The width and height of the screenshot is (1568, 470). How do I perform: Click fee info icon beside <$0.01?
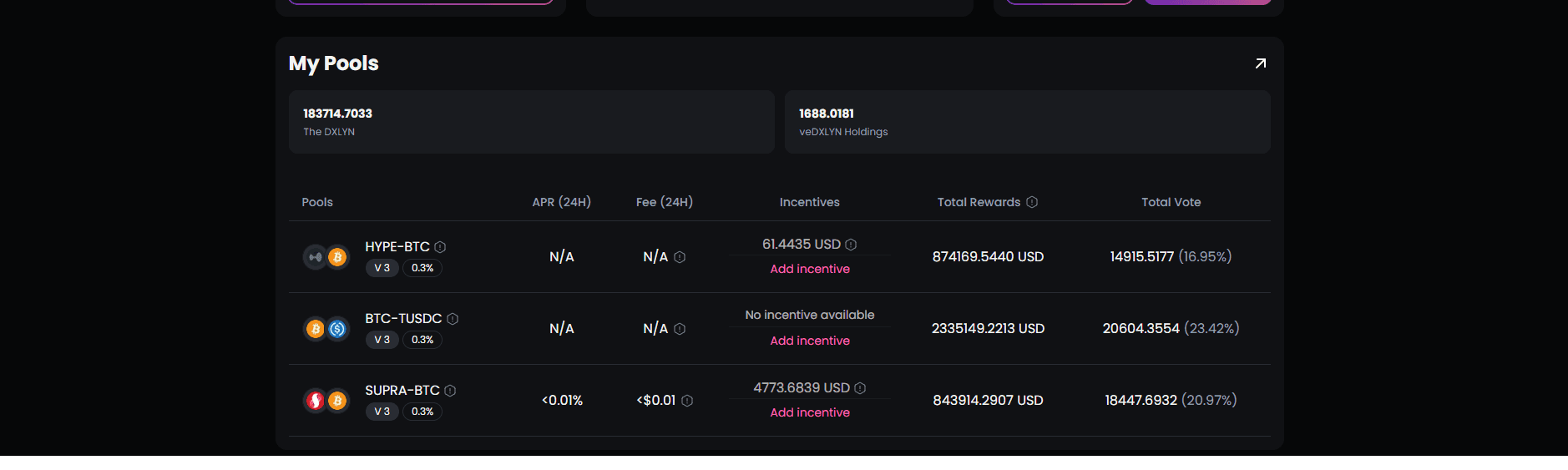pos(687,401)
